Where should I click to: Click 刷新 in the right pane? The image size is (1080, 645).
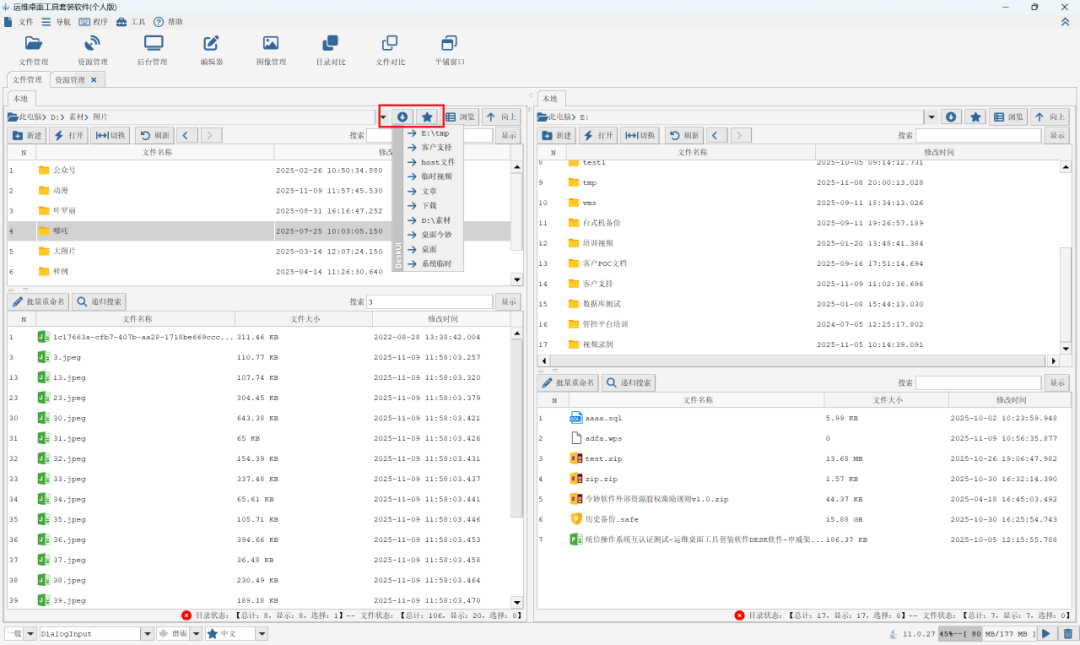pos(684,135)
